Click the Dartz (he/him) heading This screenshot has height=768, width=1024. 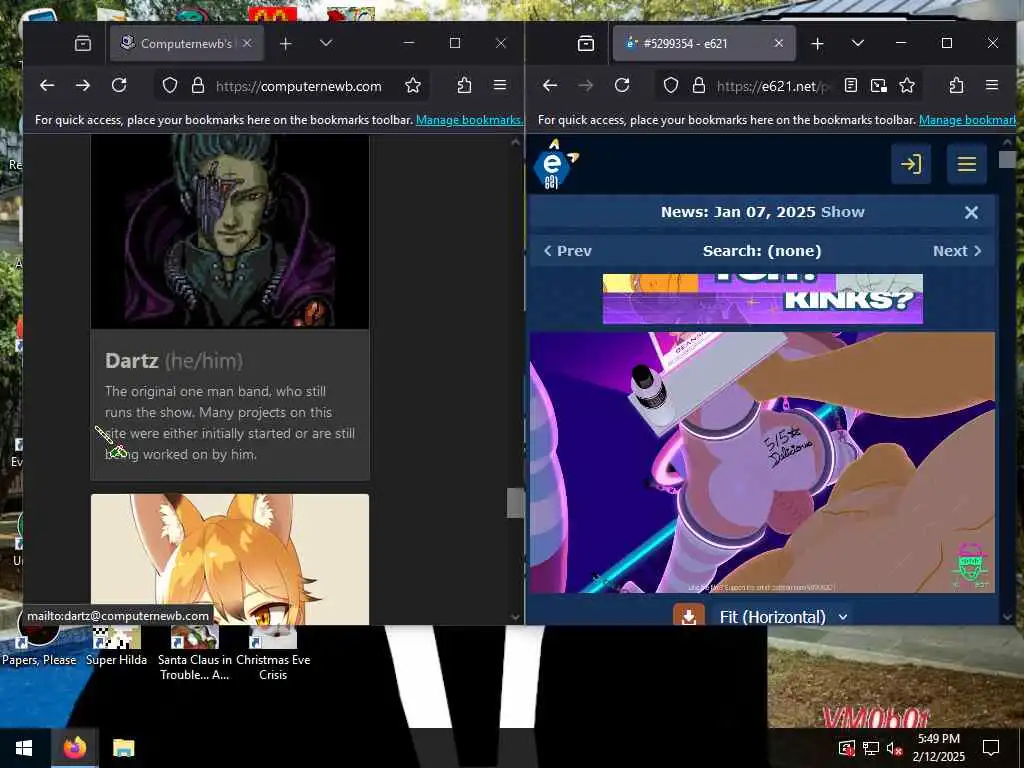tap(174, 360)
